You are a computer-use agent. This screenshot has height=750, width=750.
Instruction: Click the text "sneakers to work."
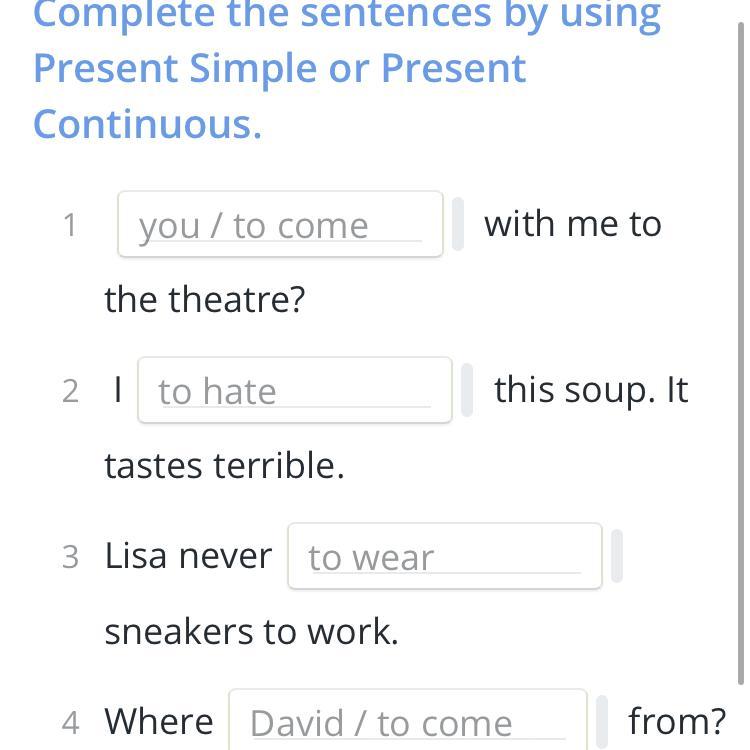251,631
